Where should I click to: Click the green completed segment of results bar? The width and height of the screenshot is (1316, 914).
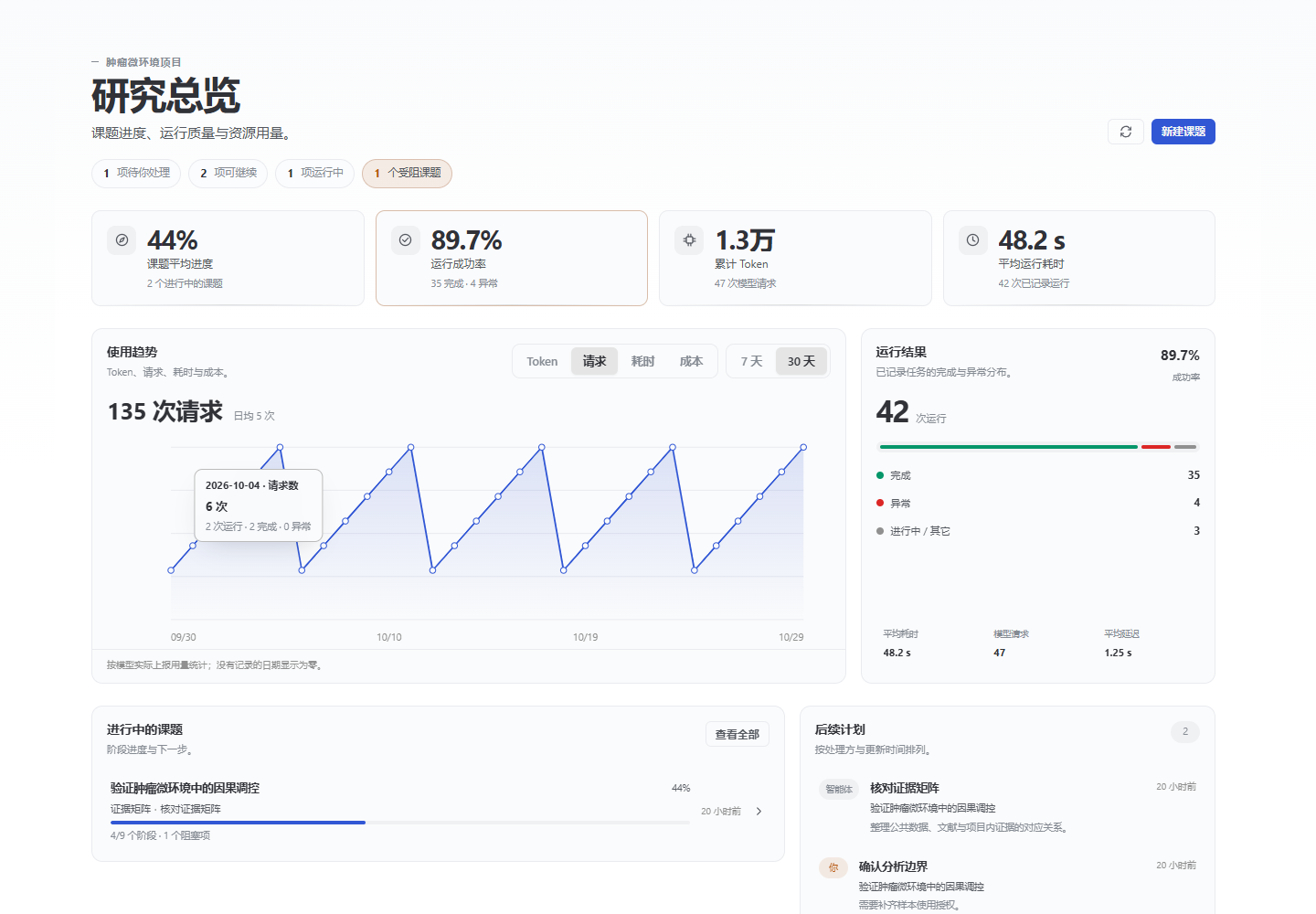point(1008,447)
